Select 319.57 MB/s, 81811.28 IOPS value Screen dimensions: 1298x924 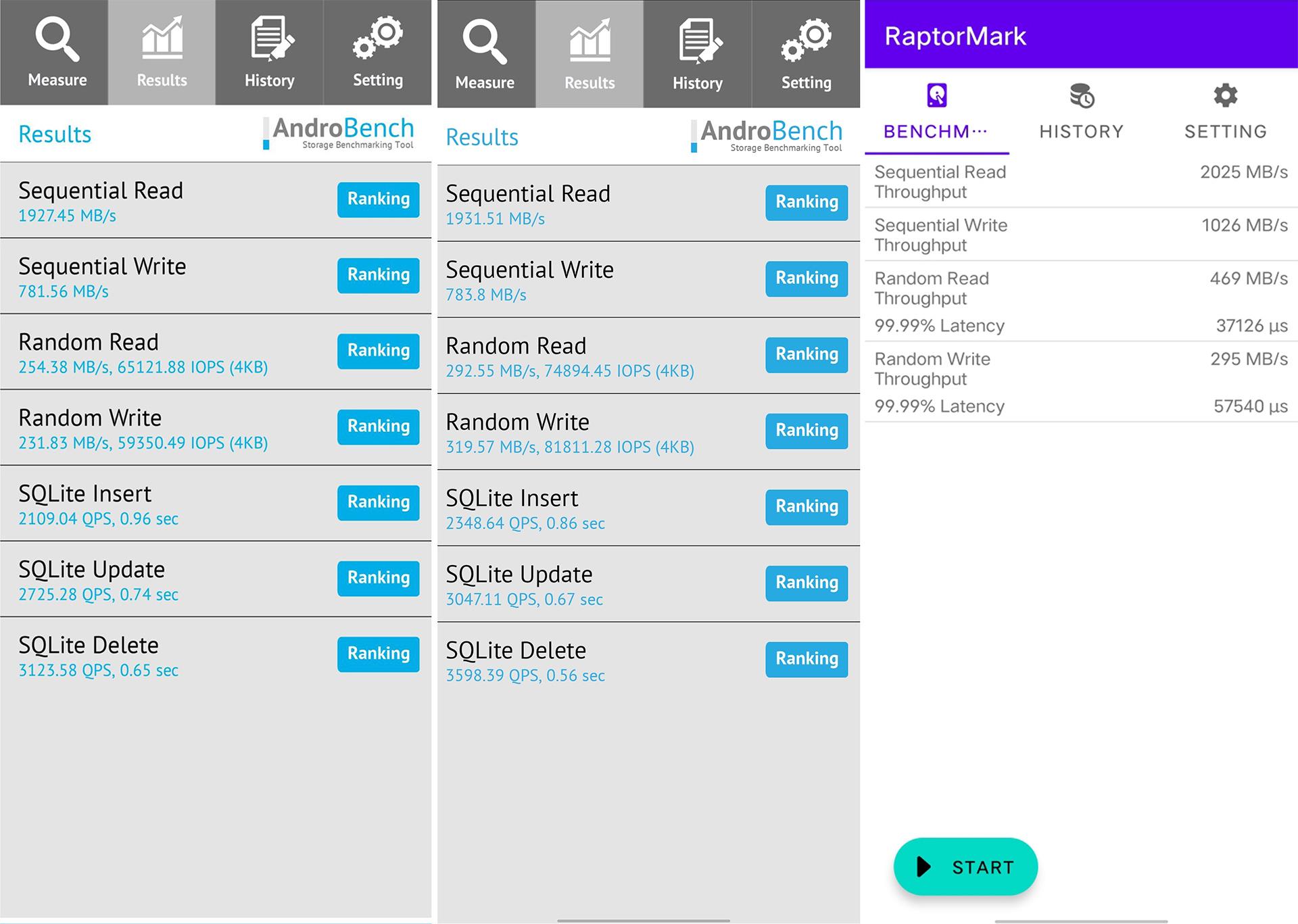tap(570, 447)
